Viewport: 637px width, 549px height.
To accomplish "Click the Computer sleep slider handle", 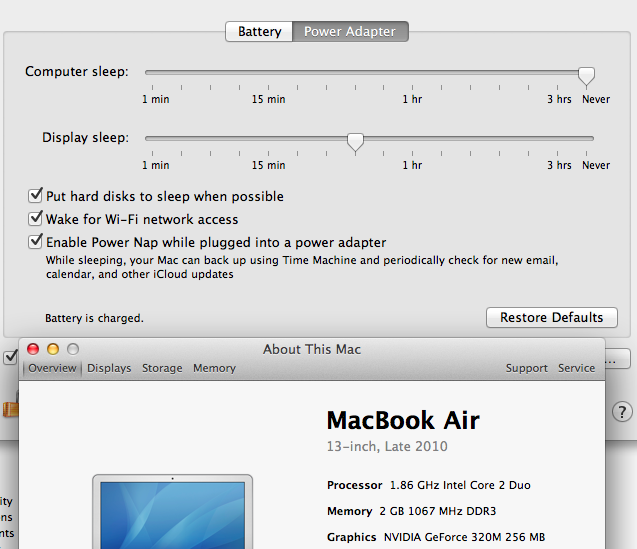I will point(587,75).
